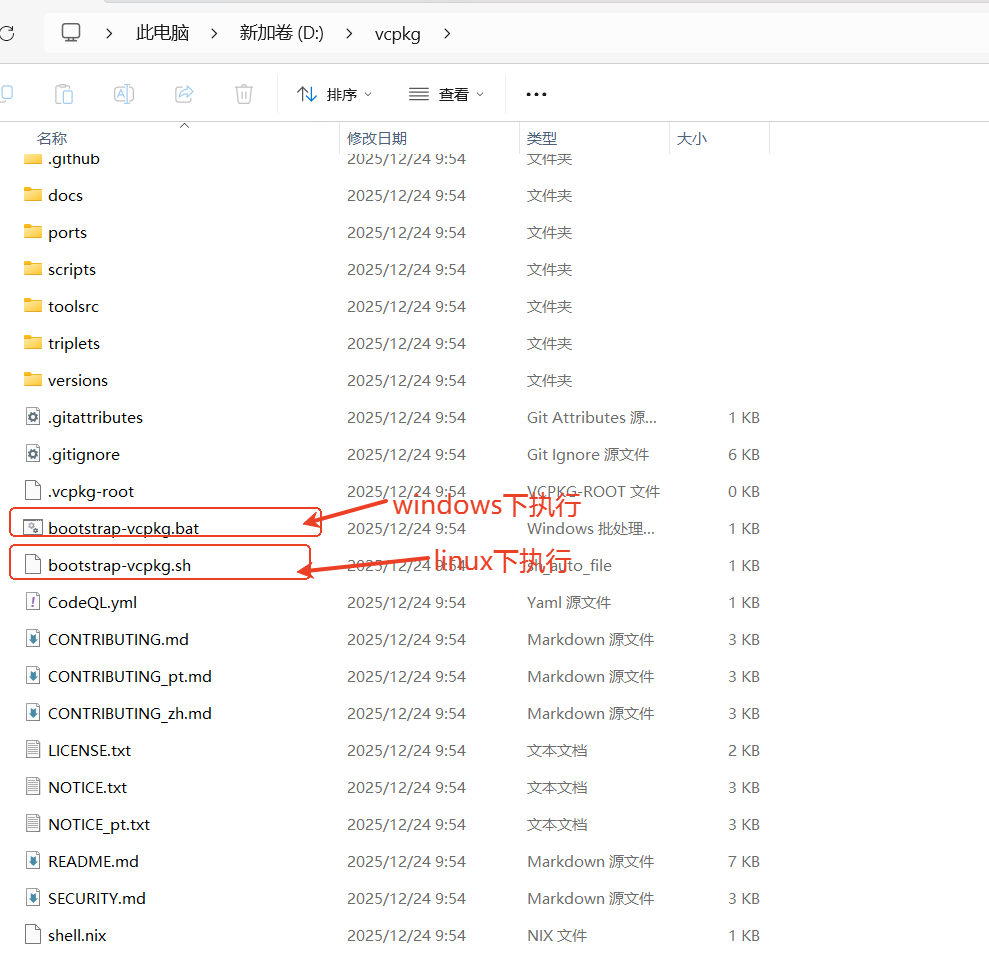Click the .gitattributes file icon
Image resolution: width=989 pixels, height=960 pixels.
pos(33,416)
